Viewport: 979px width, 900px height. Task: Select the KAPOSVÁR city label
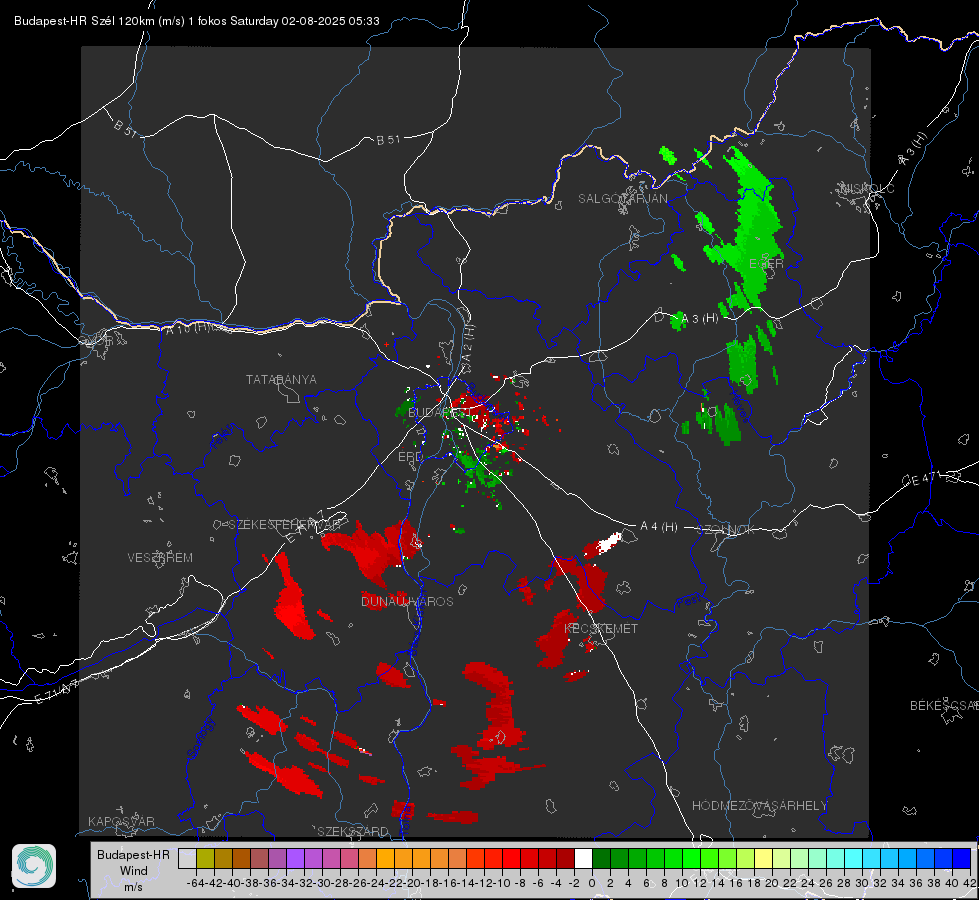coord(121,821)
